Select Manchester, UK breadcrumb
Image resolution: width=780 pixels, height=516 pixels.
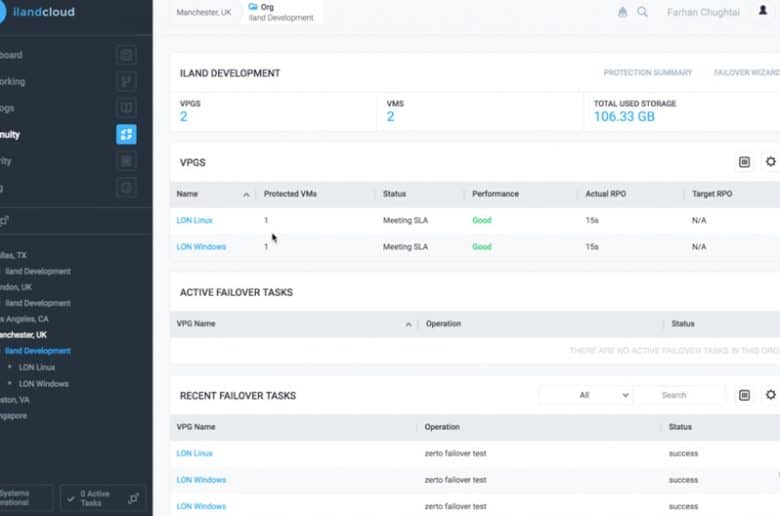coord(203,12)
